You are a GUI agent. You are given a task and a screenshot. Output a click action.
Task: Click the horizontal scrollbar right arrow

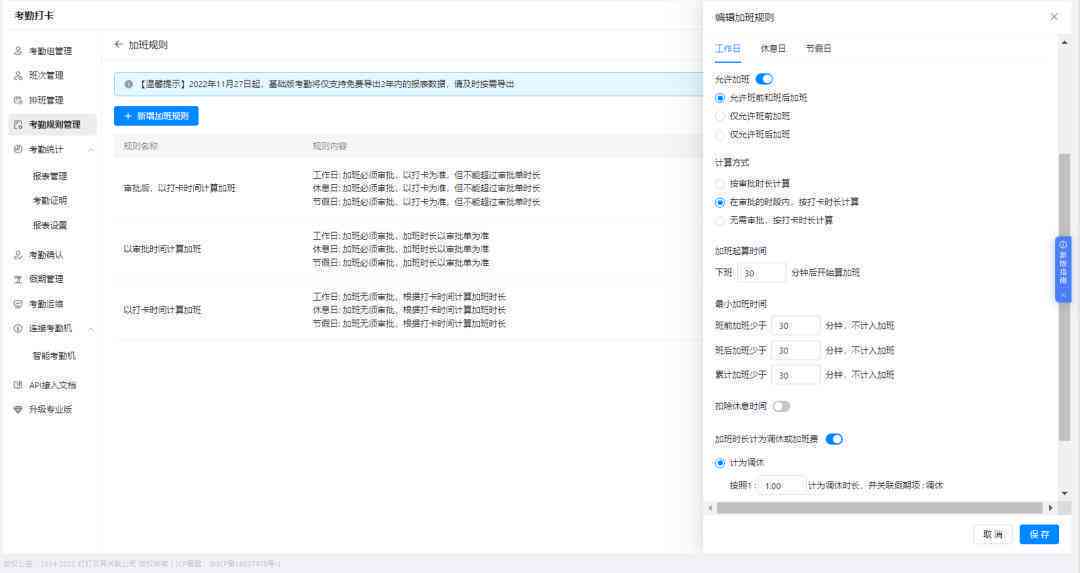[1050, 508]
